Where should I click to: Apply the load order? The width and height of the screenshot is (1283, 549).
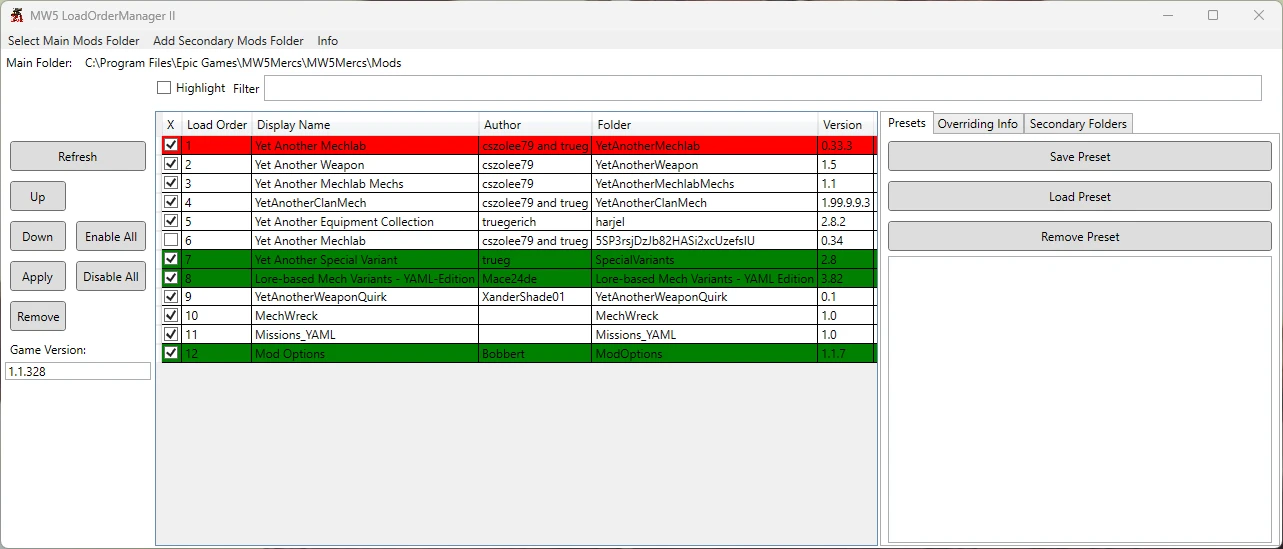[x=38, y=276]
